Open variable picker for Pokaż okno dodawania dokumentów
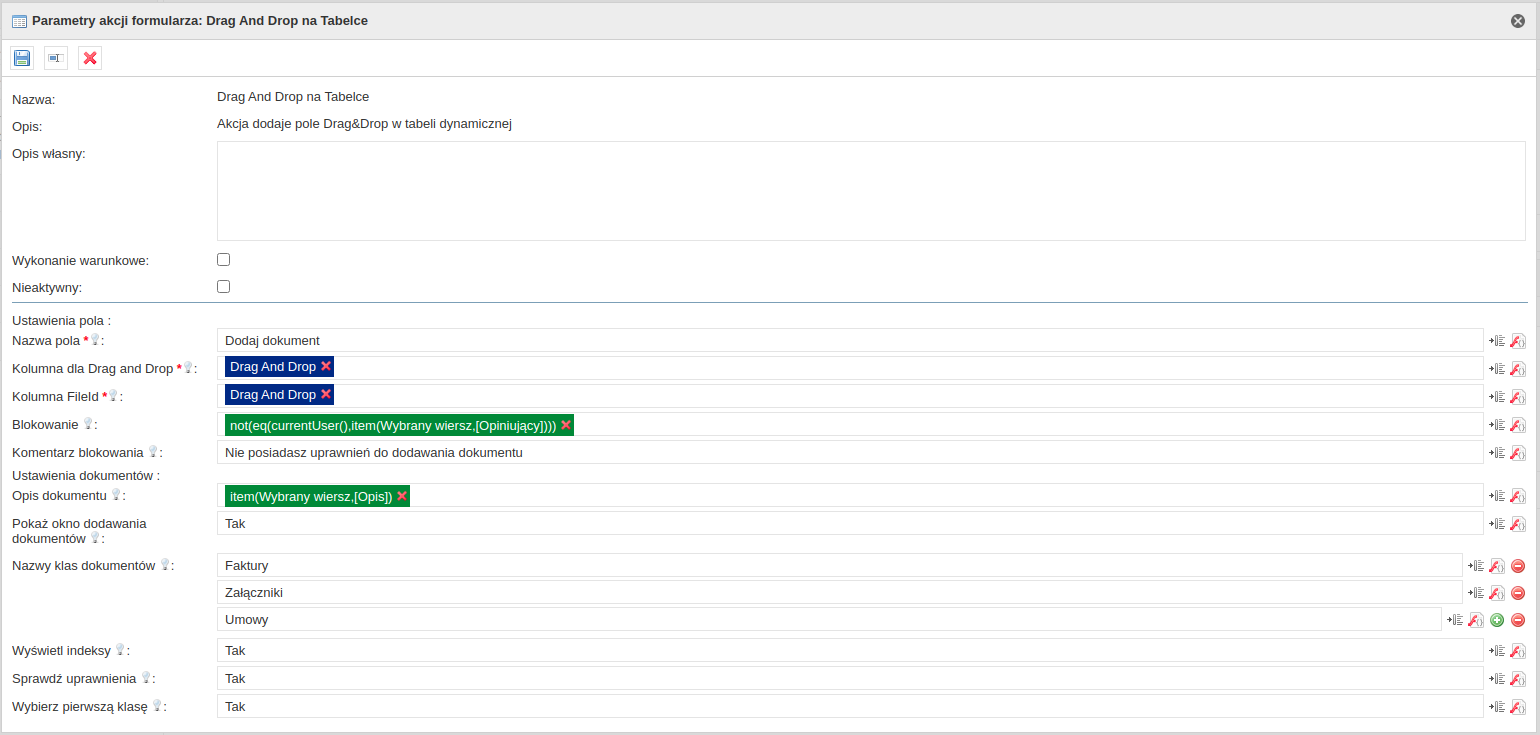 (1497, 523)
